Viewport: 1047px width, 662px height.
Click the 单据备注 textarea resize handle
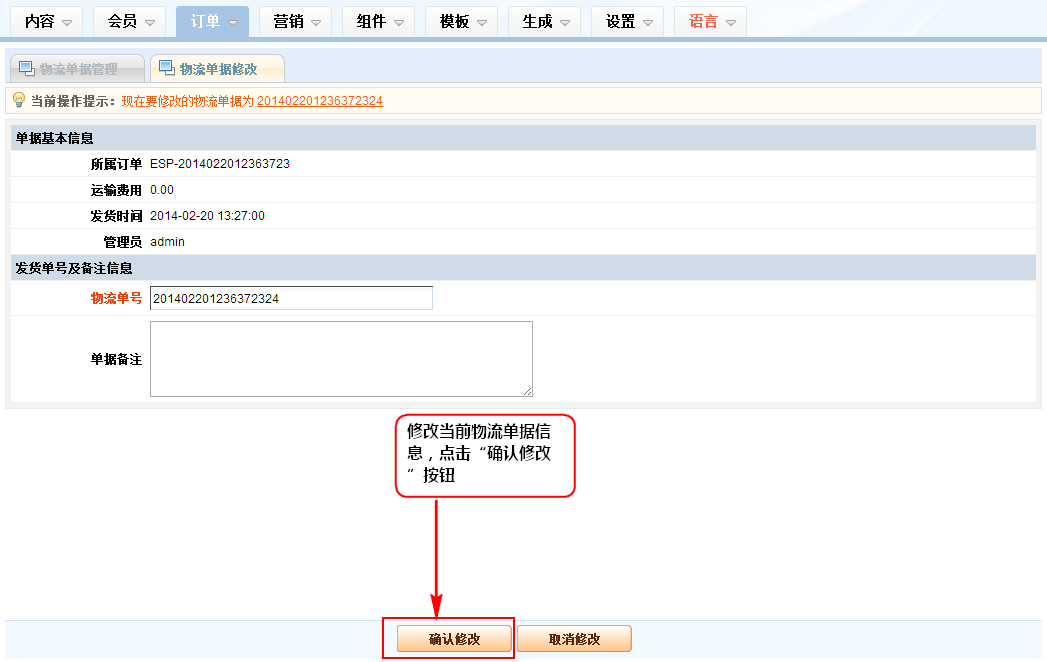click(x=527, y=391)
